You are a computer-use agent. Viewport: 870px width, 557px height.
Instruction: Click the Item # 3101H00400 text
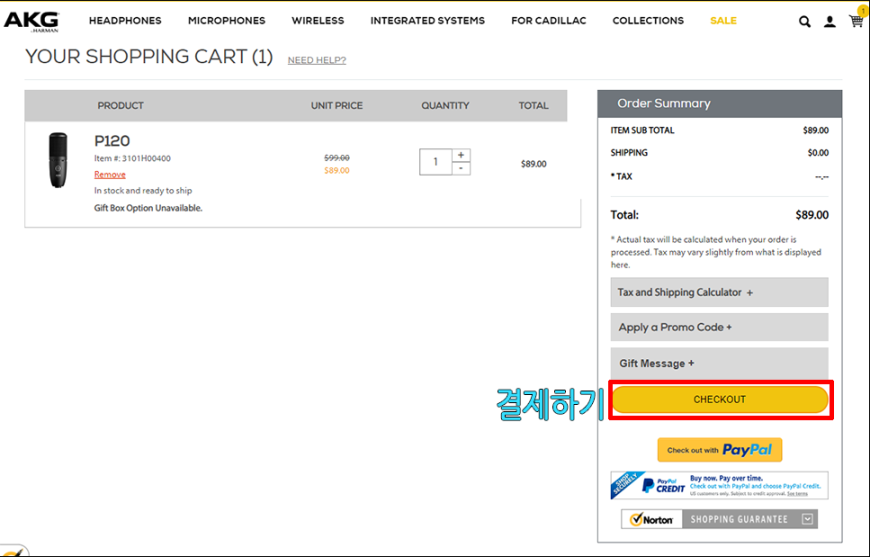click(x=132, y=158)
